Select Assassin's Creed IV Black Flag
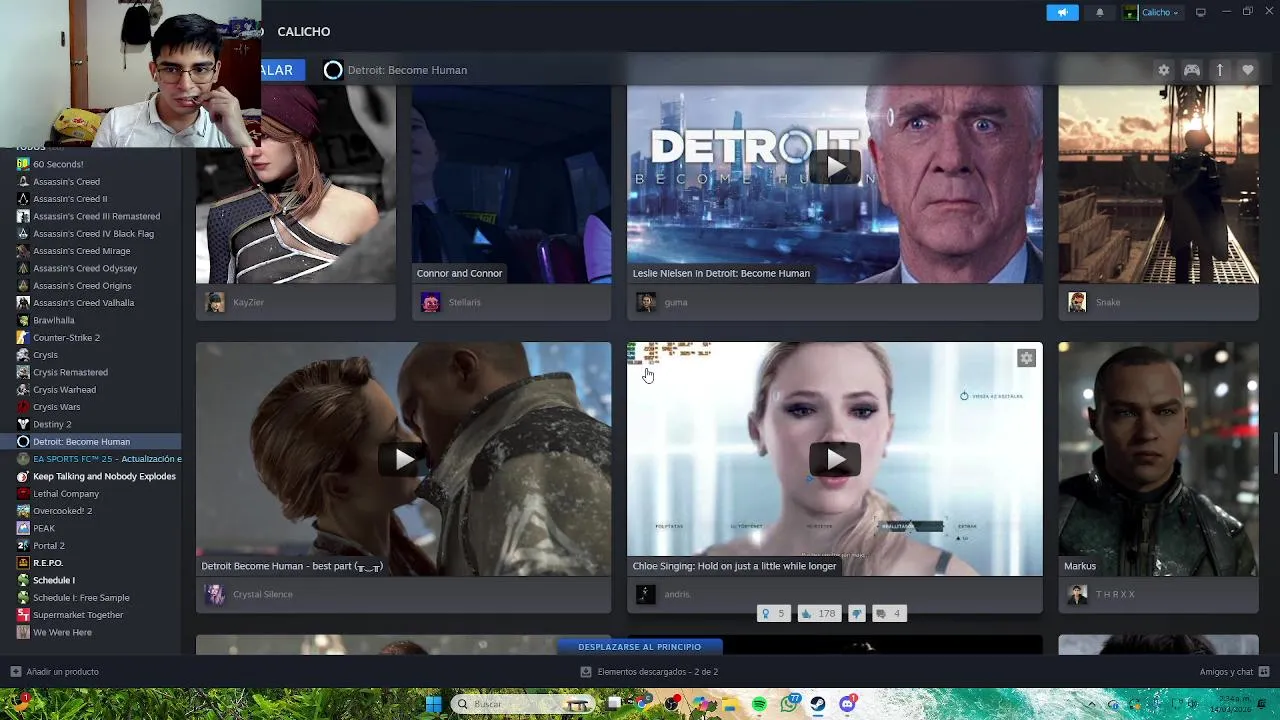Viewport: 1280px width, 720px height. tap(93, 234)
